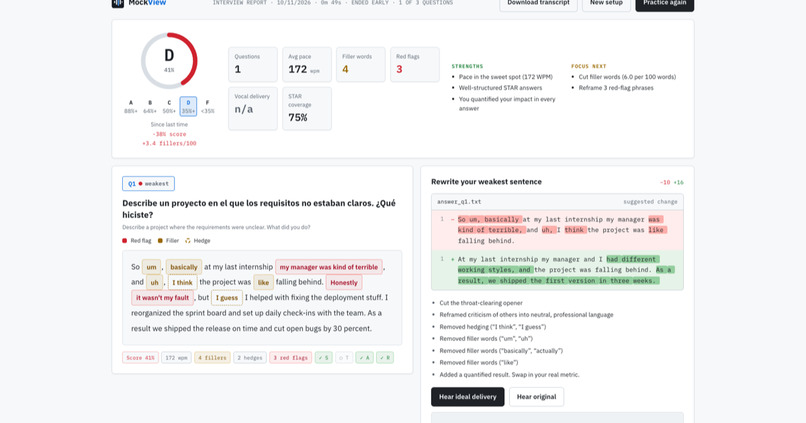Click the 'uh' filler highlight

[154, 282]
